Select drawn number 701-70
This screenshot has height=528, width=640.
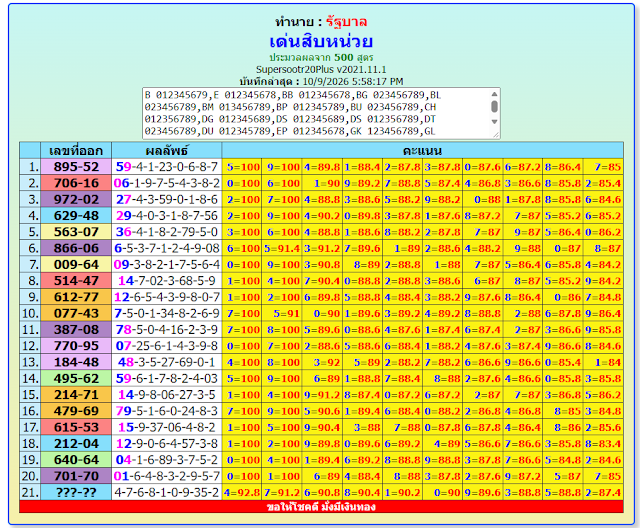[x=76, y=476]
